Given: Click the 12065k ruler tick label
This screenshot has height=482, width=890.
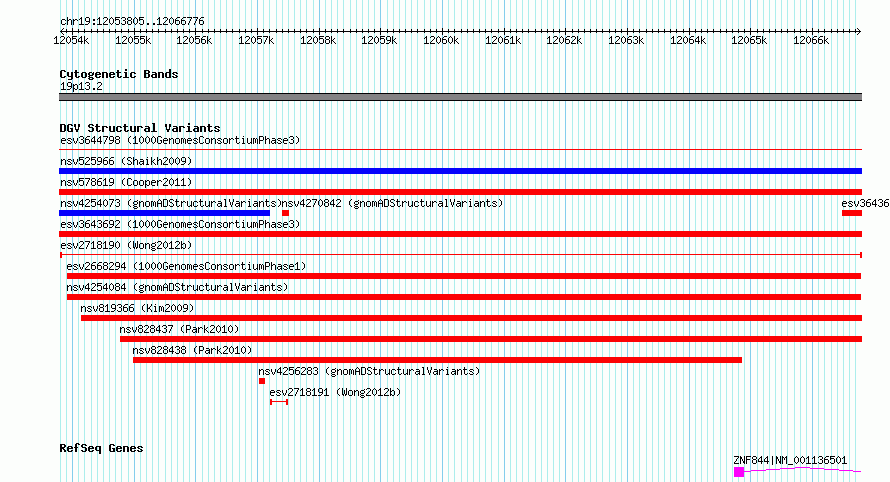Looking at the screenshot, I should tap(749, 40).
